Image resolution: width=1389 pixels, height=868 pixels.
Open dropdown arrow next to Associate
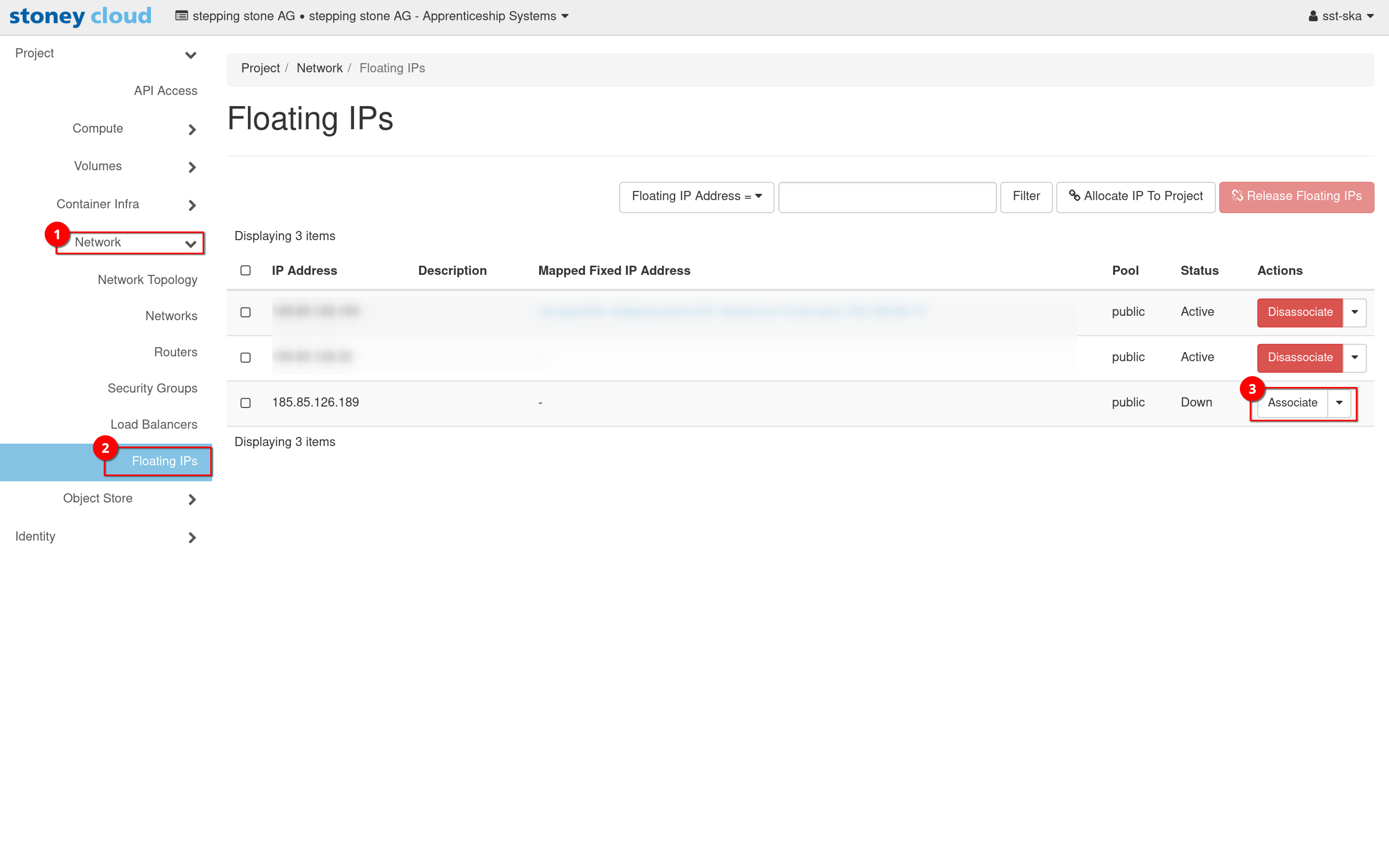(1339, 402)
